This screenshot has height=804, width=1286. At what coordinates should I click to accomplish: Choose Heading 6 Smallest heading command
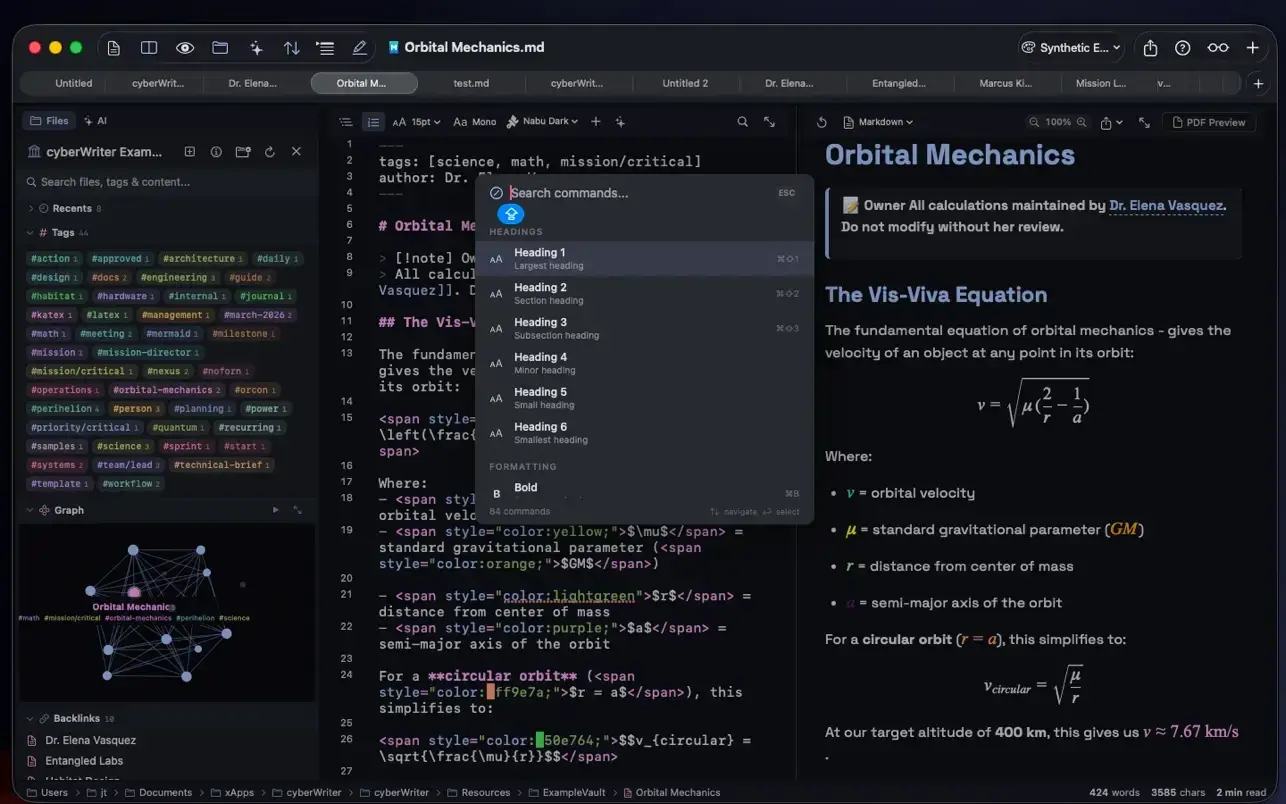[644, 433]
